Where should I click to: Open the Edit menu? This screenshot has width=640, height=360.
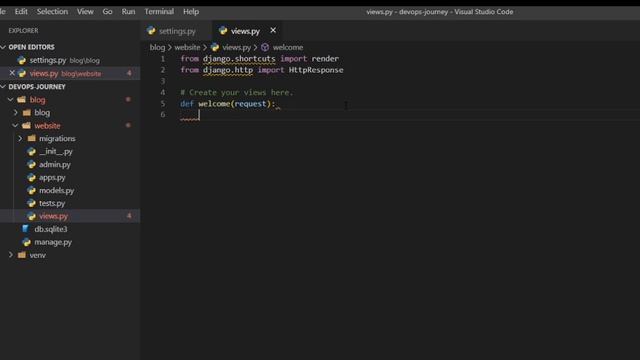[21, 11]
